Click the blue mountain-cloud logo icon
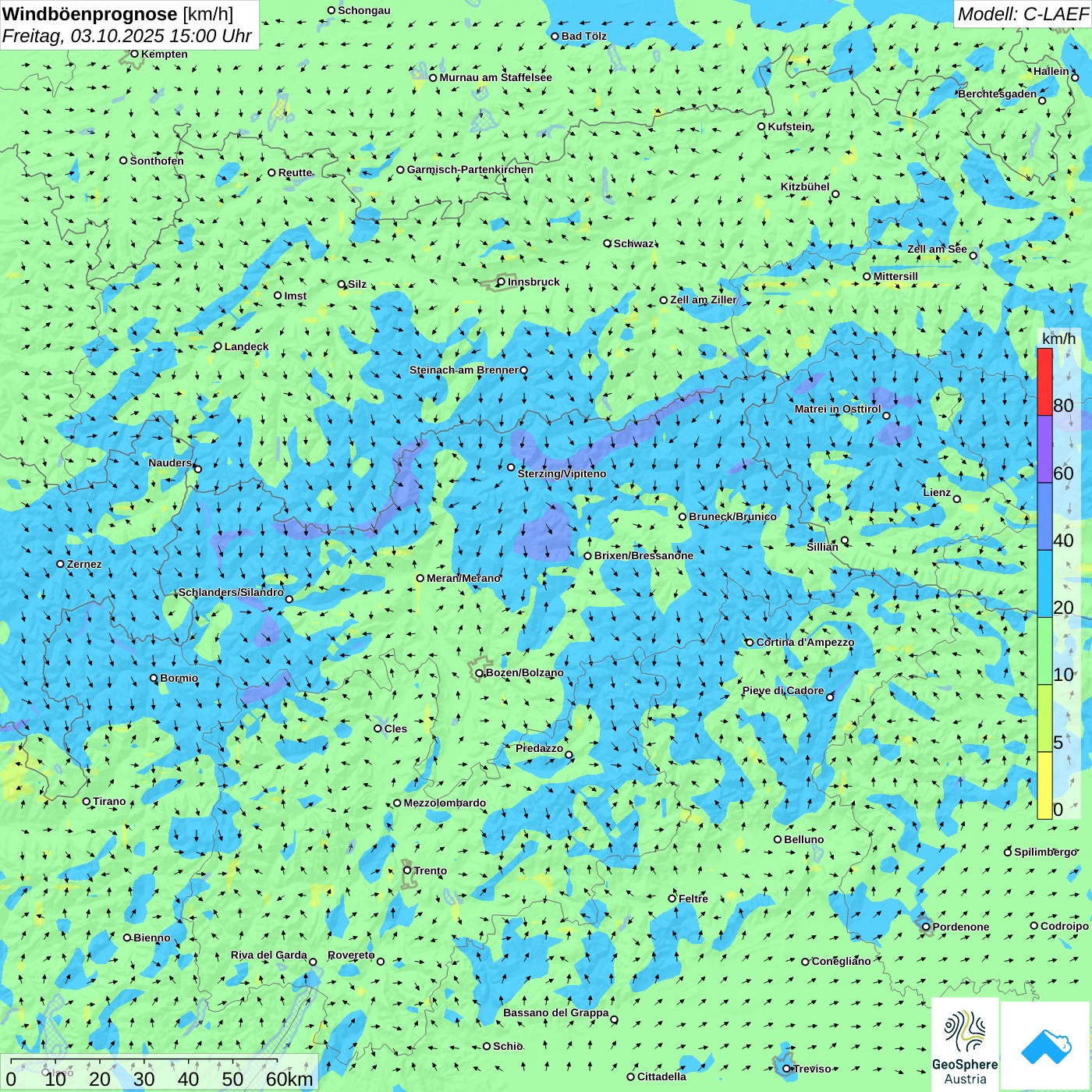This screenshot has height=1092, width=1092. (1046, 1047)
